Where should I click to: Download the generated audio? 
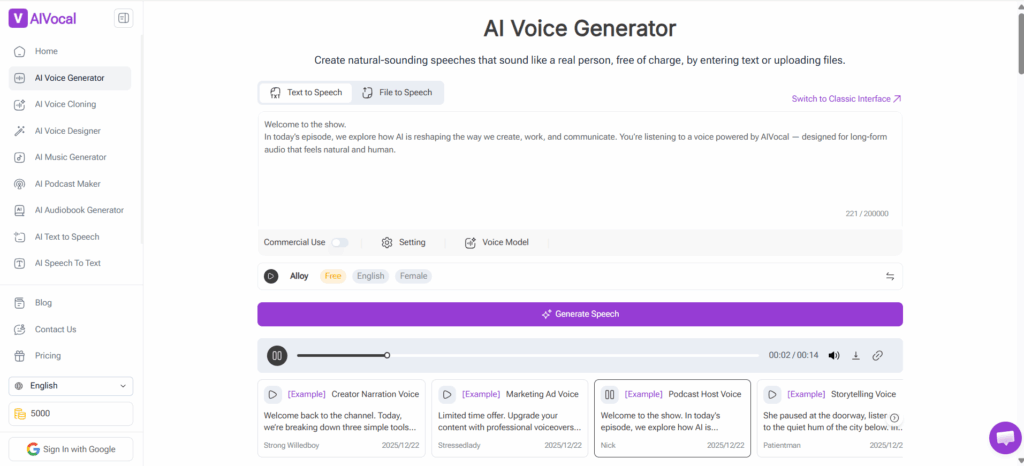pyautogui.click(x=856, y=356)
